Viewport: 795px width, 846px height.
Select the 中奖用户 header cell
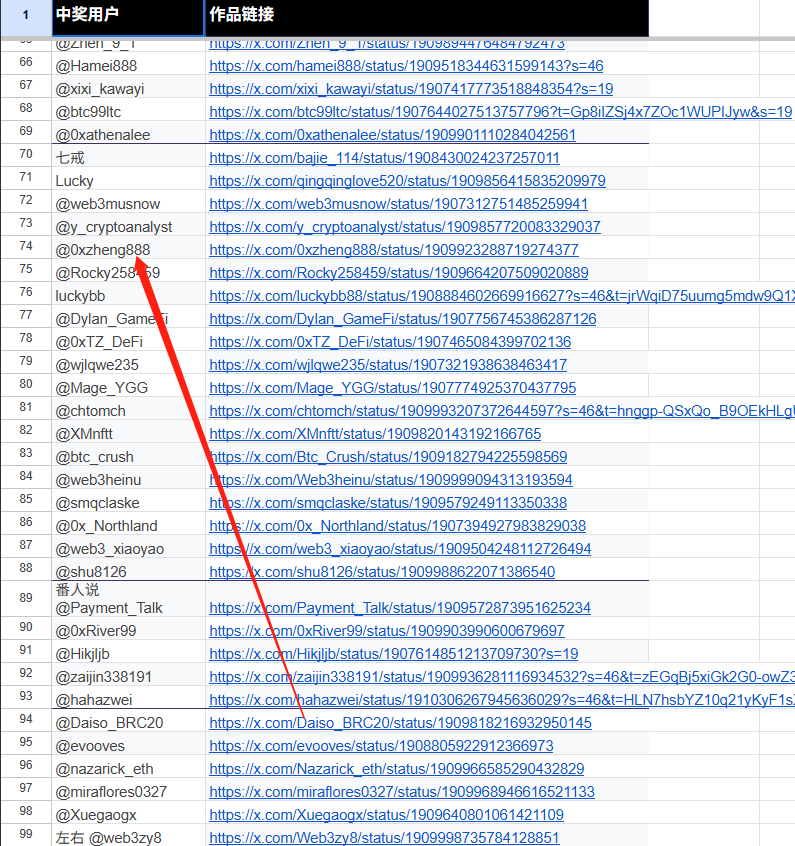pos(128,17)
